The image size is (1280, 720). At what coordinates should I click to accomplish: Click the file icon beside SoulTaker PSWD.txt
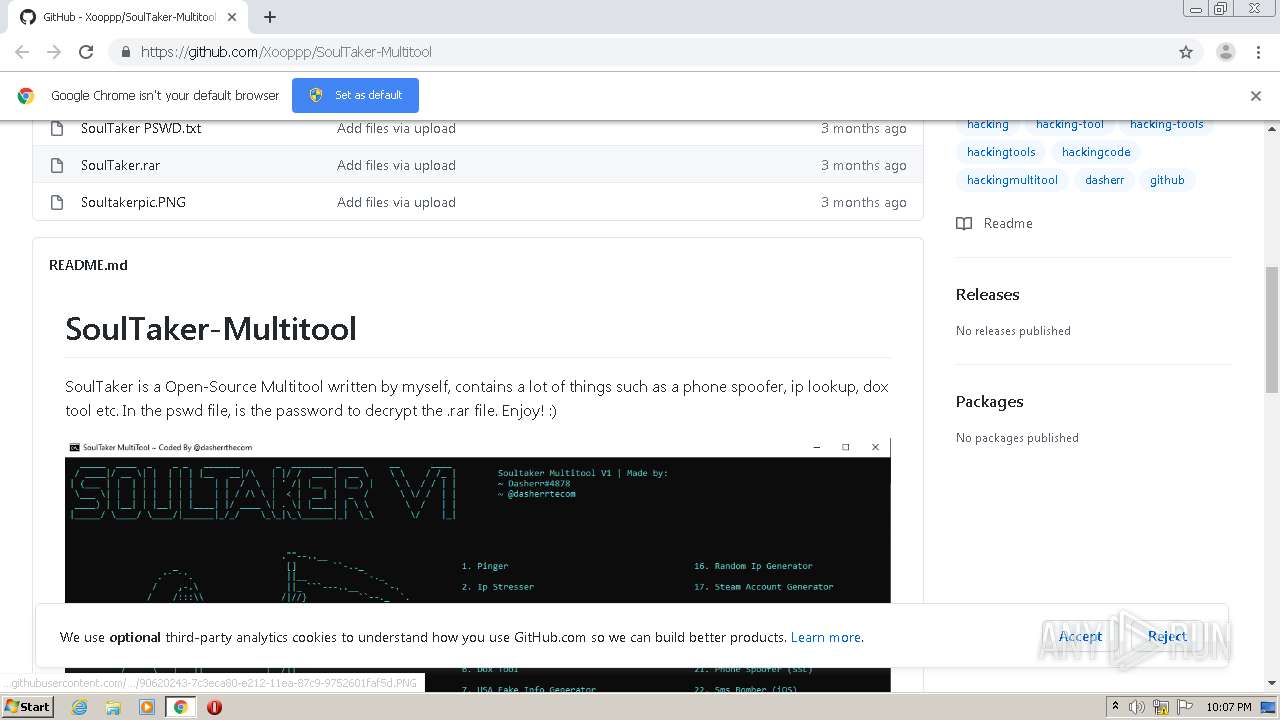pyautogui.click(x=56, y=128)
